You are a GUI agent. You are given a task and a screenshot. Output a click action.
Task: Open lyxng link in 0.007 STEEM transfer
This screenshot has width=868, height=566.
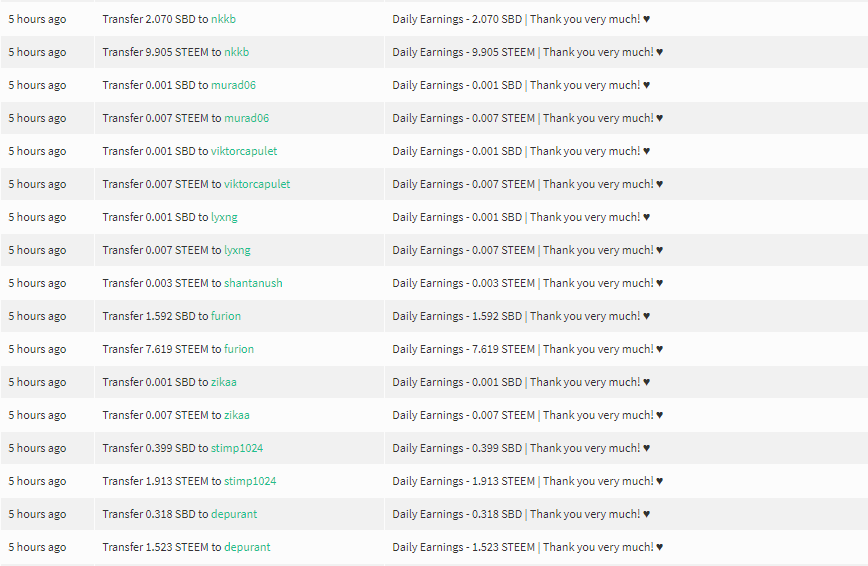[237, 250]
